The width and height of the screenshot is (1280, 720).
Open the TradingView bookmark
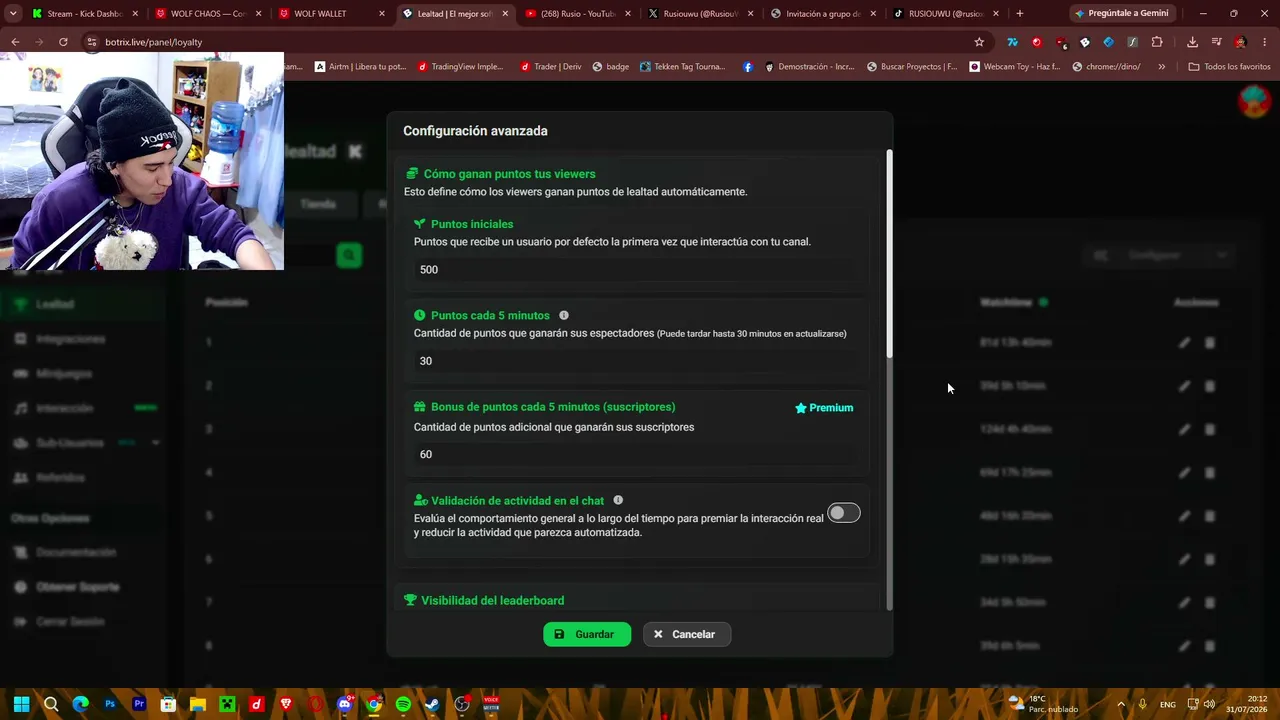[x=460, y=67]
